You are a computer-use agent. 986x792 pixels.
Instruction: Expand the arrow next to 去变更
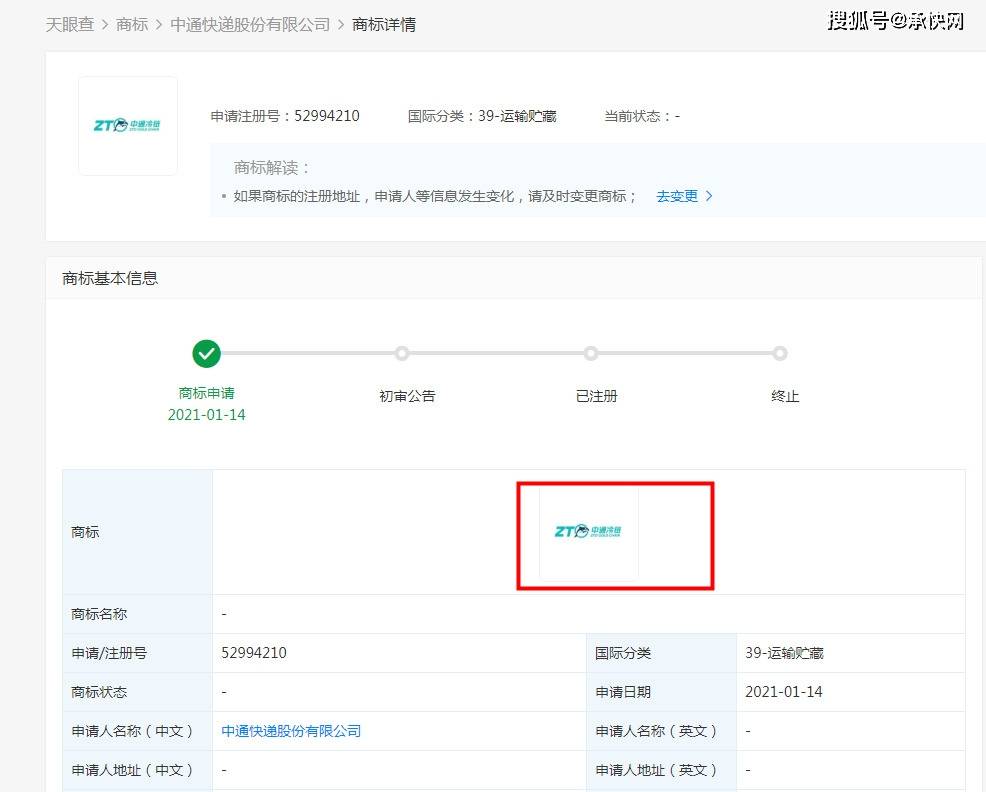click(709, 196)
